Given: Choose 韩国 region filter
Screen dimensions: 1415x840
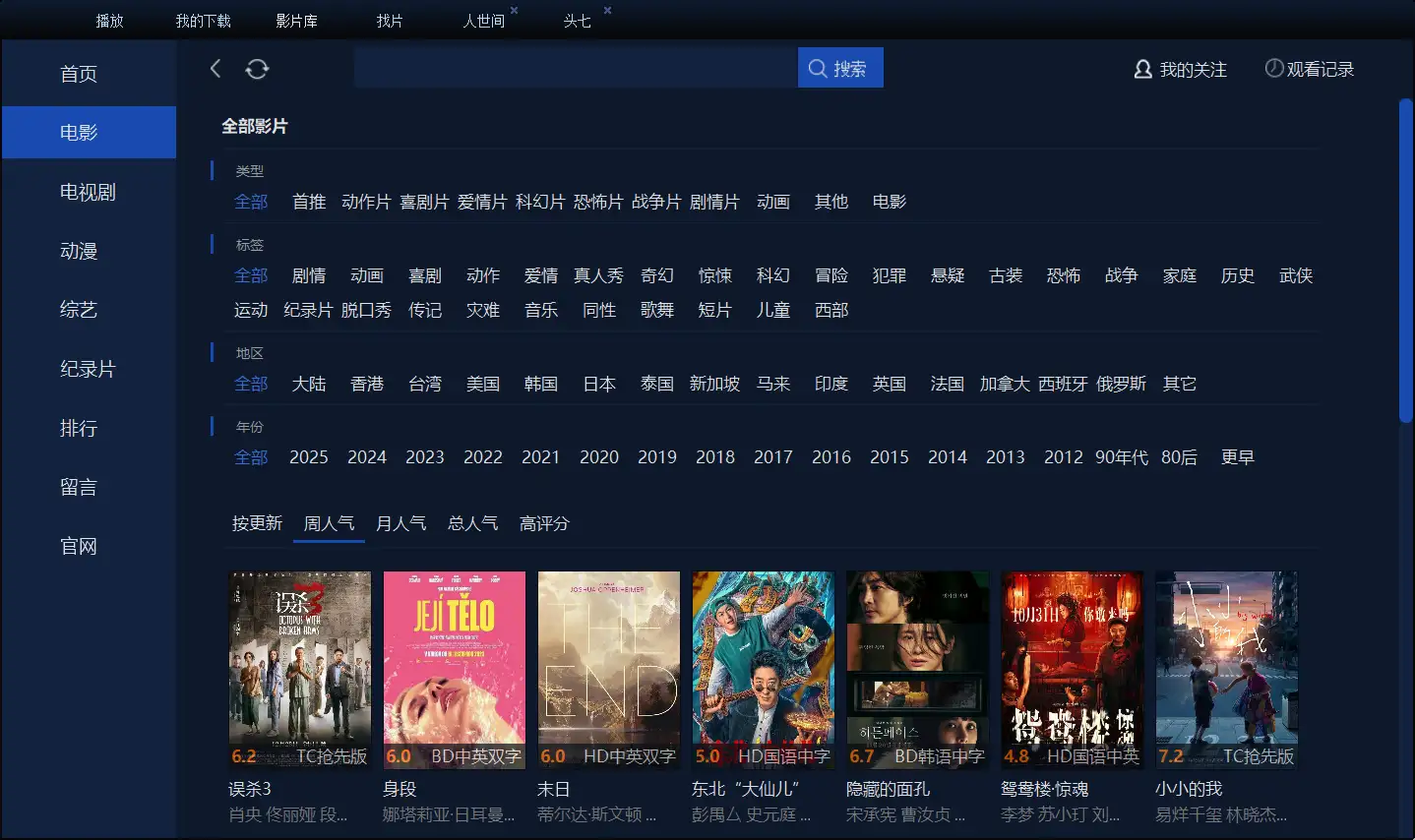Looking at the screenshot, I should (x=541, y=384).
